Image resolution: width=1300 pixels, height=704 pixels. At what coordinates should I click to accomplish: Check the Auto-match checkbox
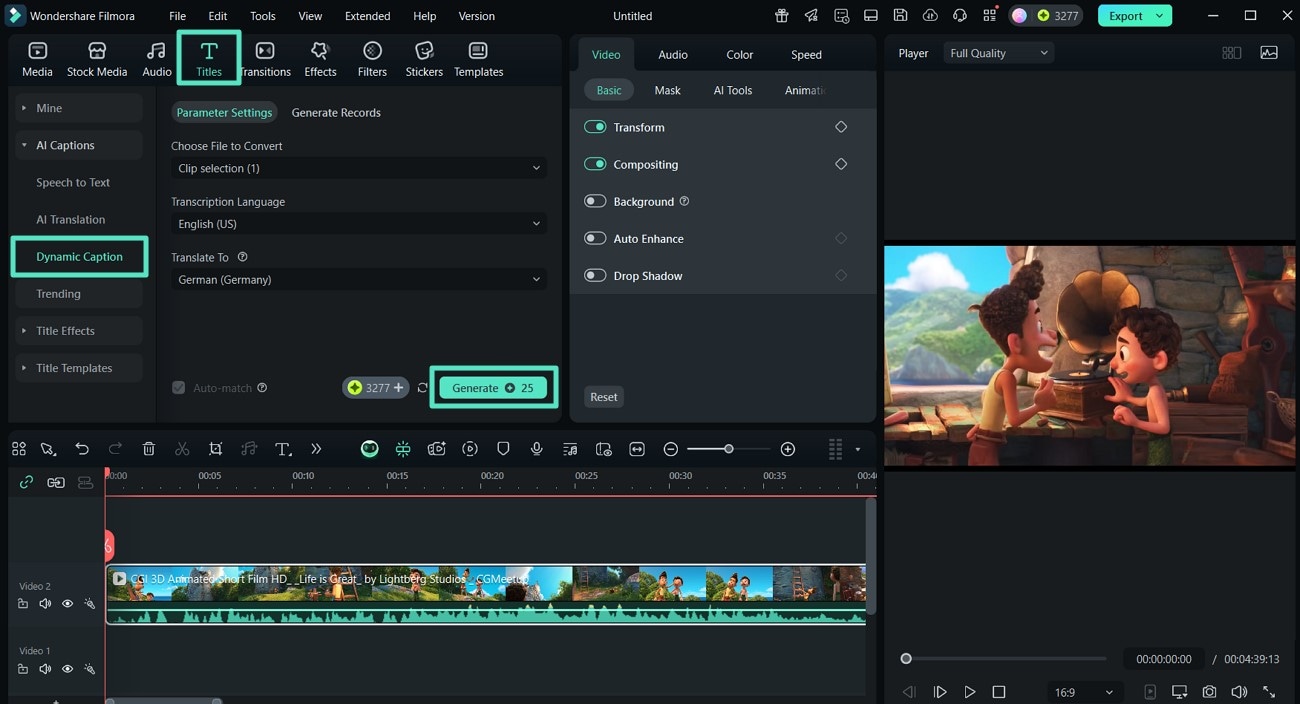tap(178, 388)
